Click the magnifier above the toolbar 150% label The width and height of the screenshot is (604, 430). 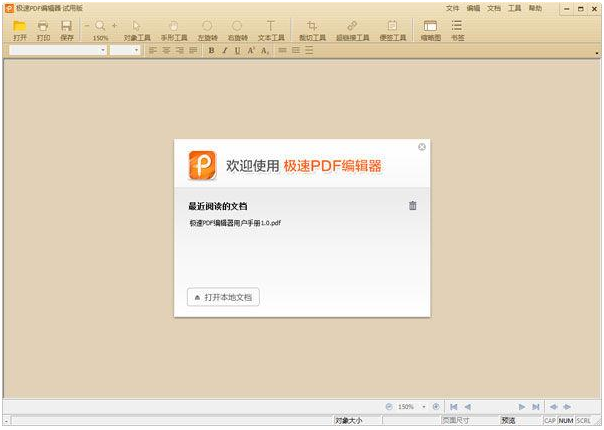tap(100, 26)
